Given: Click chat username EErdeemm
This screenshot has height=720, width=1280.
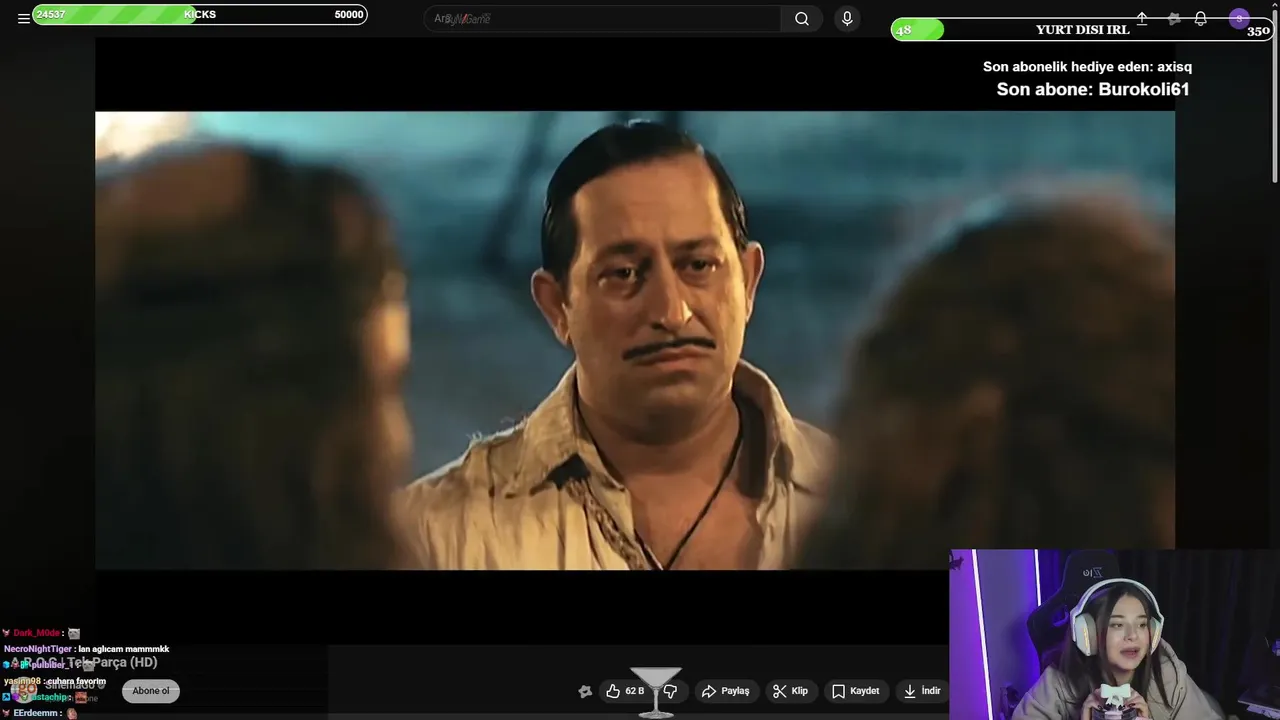Looking at the screenshot, I should [x=37, y=713].
